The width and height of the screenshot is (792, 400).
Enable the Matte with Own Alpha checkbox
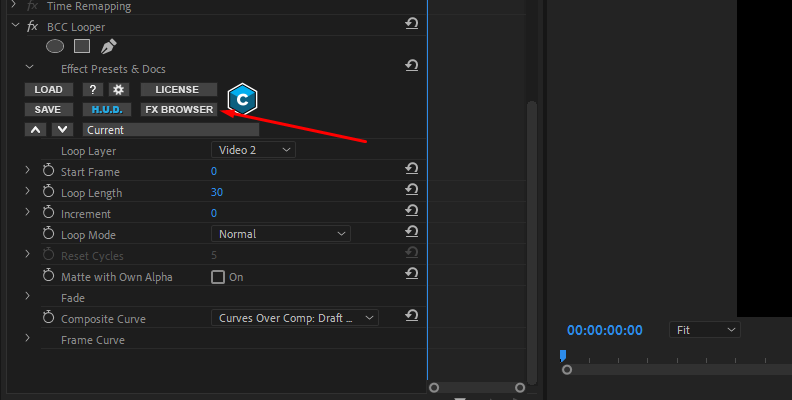click(218, 277)
